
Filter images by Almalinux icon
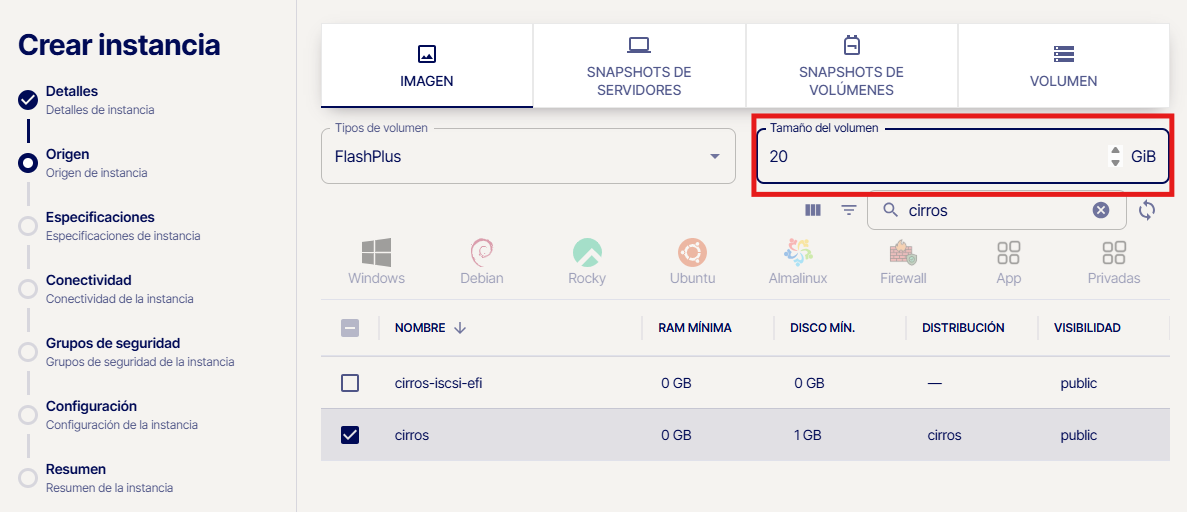point(797,262)
